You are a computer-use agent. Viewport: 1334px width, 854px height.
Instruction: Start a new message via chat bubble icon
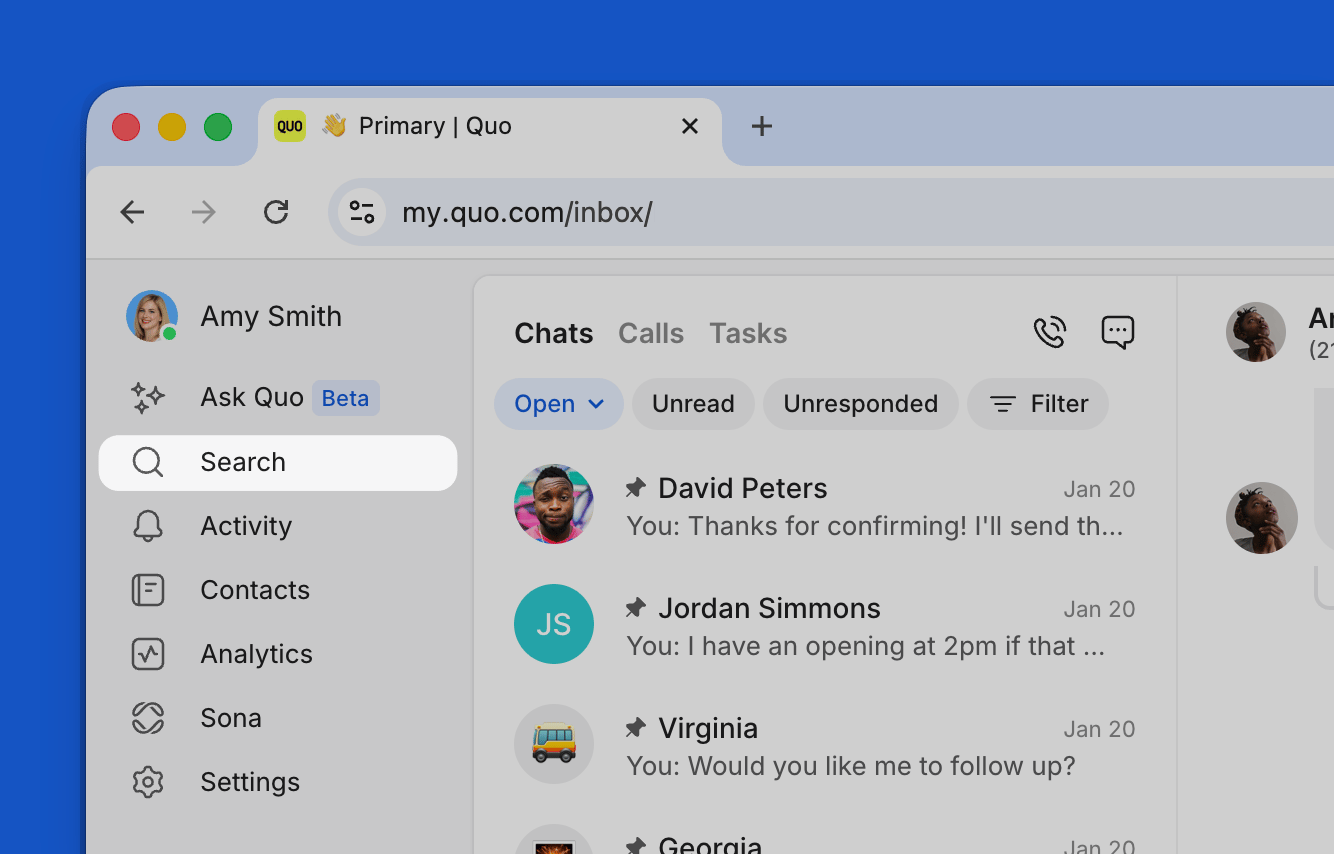(x=1117, y=332)
